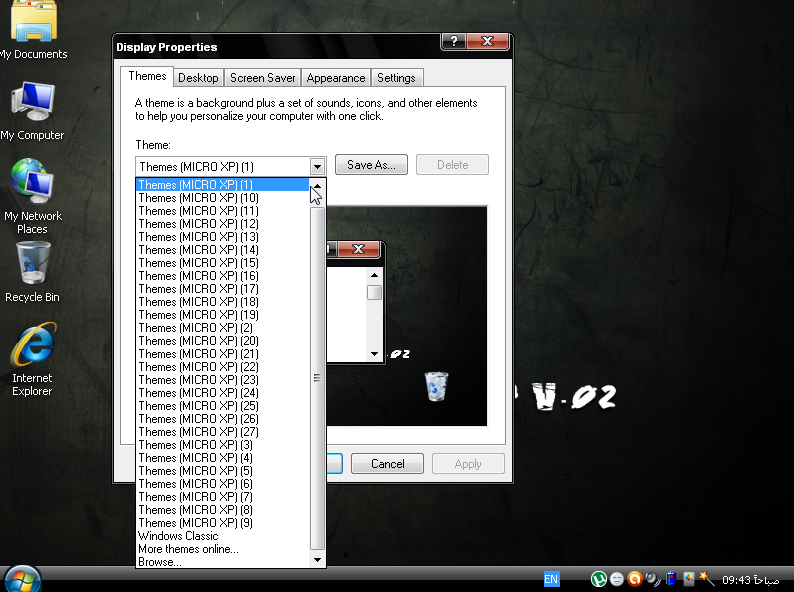Choose Themes (MICRO XP) (18)
The height and width of the screenshot is (592, 794).
(x=223, y=301)
